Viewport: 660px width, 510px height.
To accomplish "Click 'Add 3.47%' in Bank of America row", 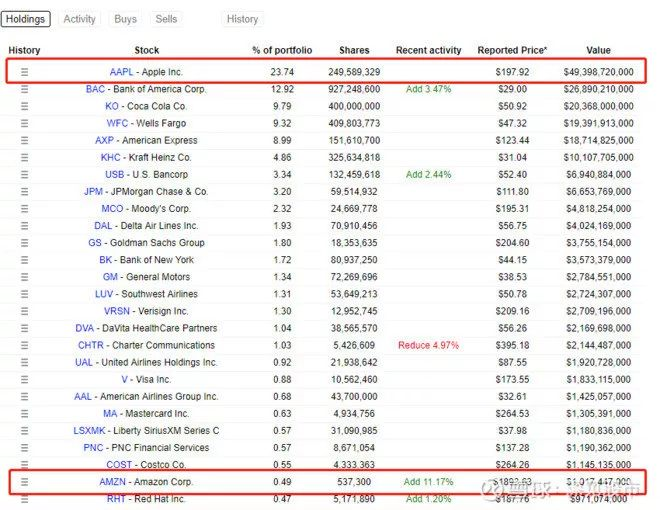I will pos(428,89).
